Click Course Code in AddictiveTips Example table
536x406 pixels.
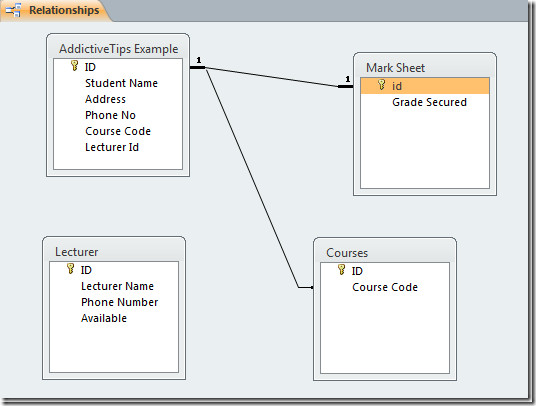[118, 131]
